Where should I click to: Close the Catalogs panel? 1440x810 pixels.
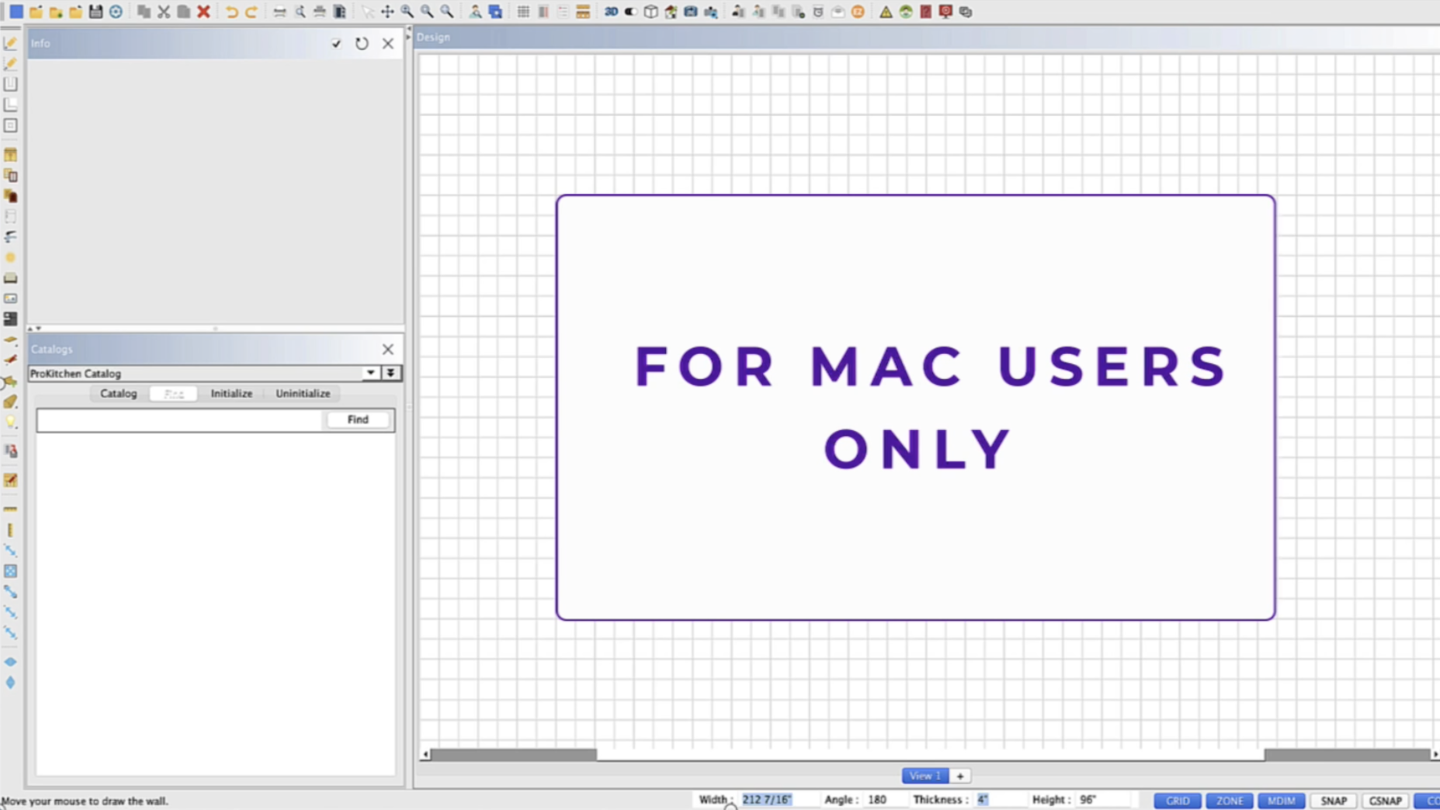tap(388, 349)
